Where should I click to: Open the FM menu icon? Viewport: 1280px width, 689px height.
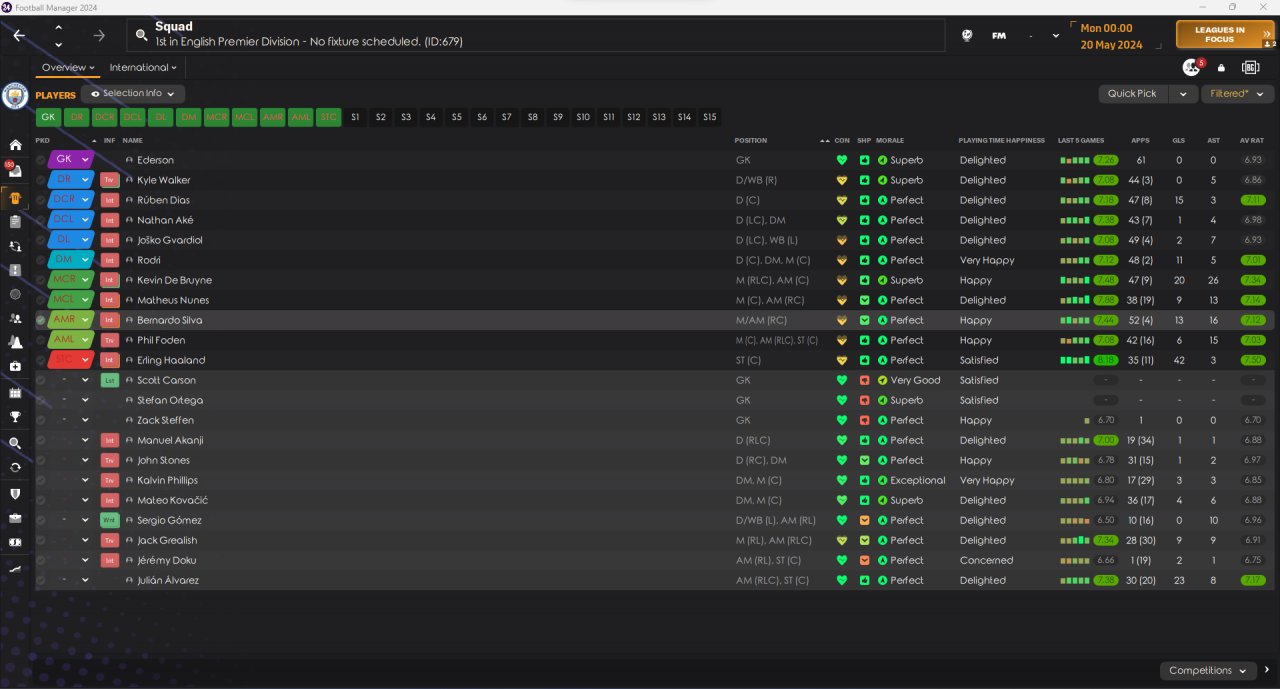998,35
